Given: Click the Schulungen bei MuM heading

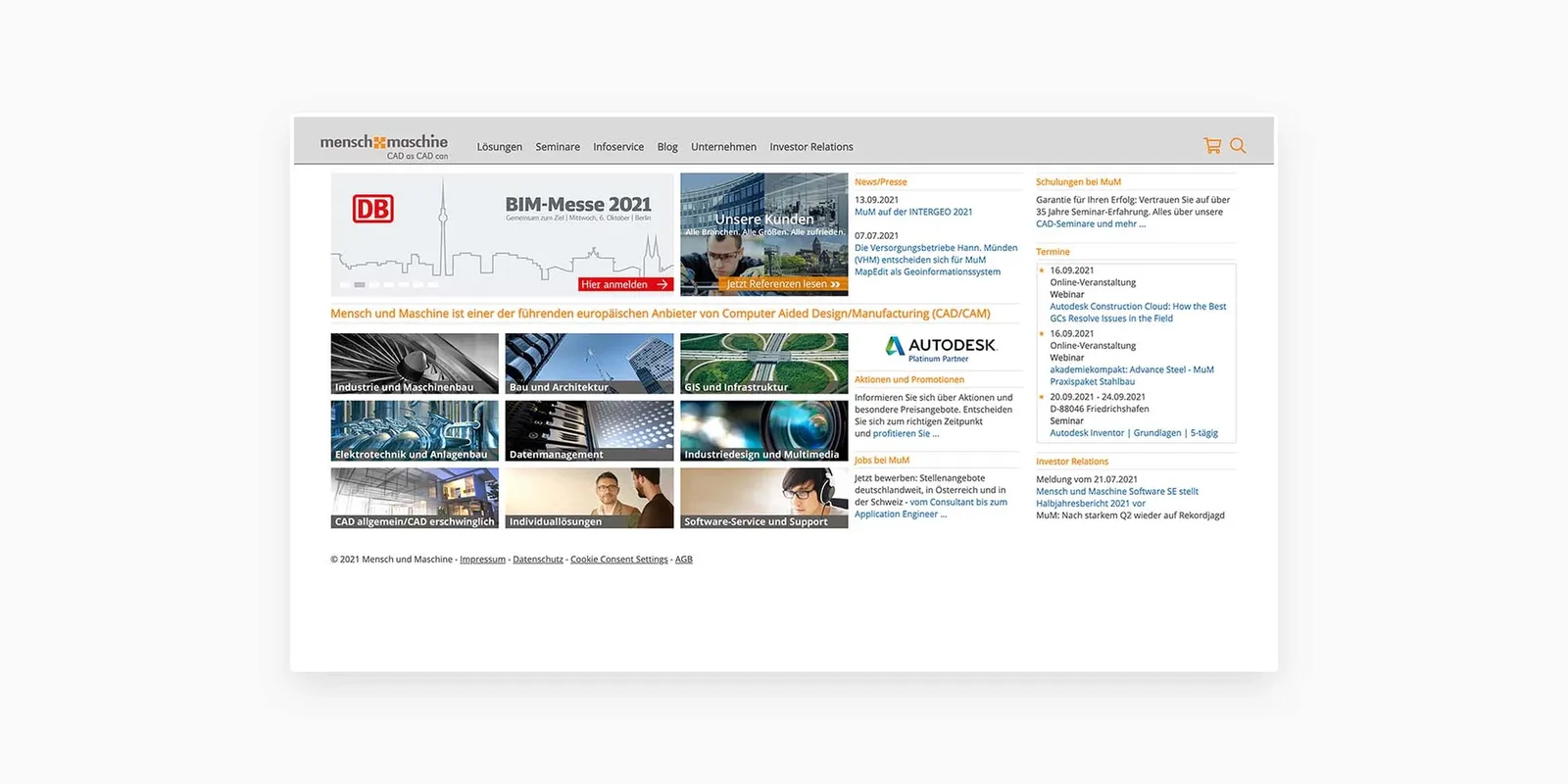Looking at the screenshot, I should pyautogui.click(x=1078, y=182).
